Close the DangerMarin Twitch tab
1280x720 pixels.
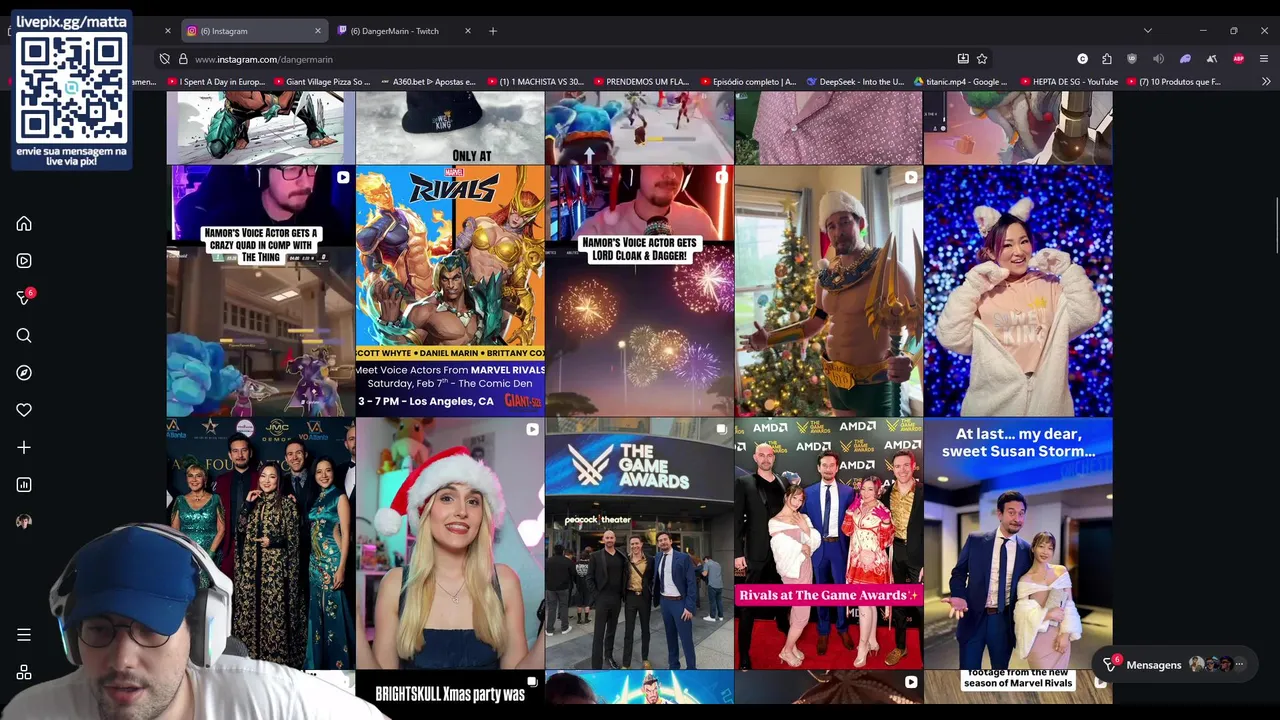[x=467, y=31]
